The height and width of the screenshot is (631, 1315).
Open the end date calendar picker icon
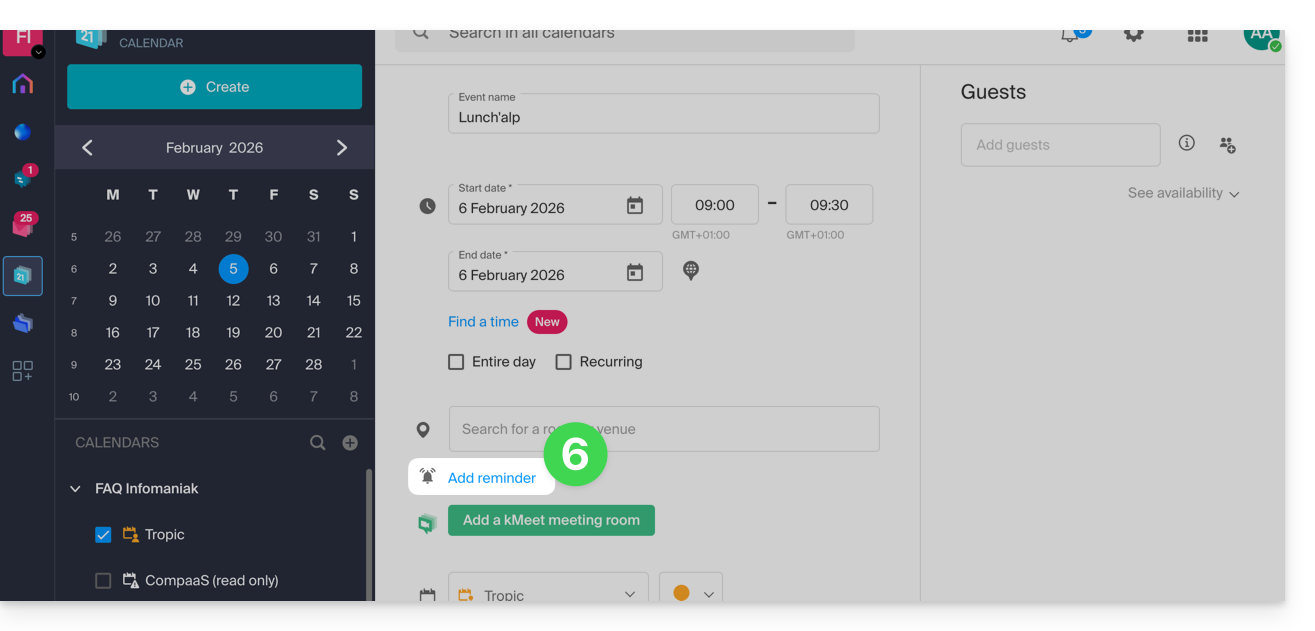coord(635,273)
